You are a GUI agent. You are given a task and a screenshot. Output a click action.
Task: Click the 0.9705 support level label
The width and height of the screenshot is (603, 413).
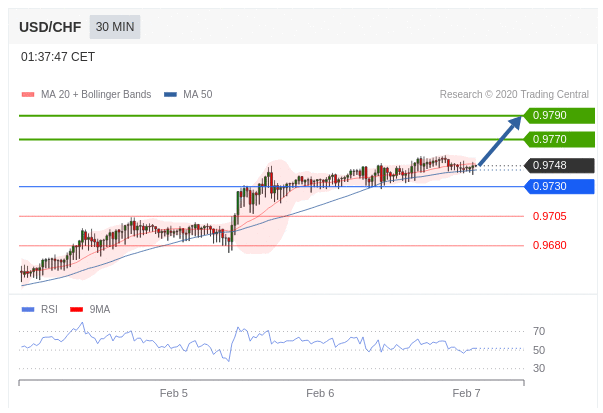pos(550,216)
